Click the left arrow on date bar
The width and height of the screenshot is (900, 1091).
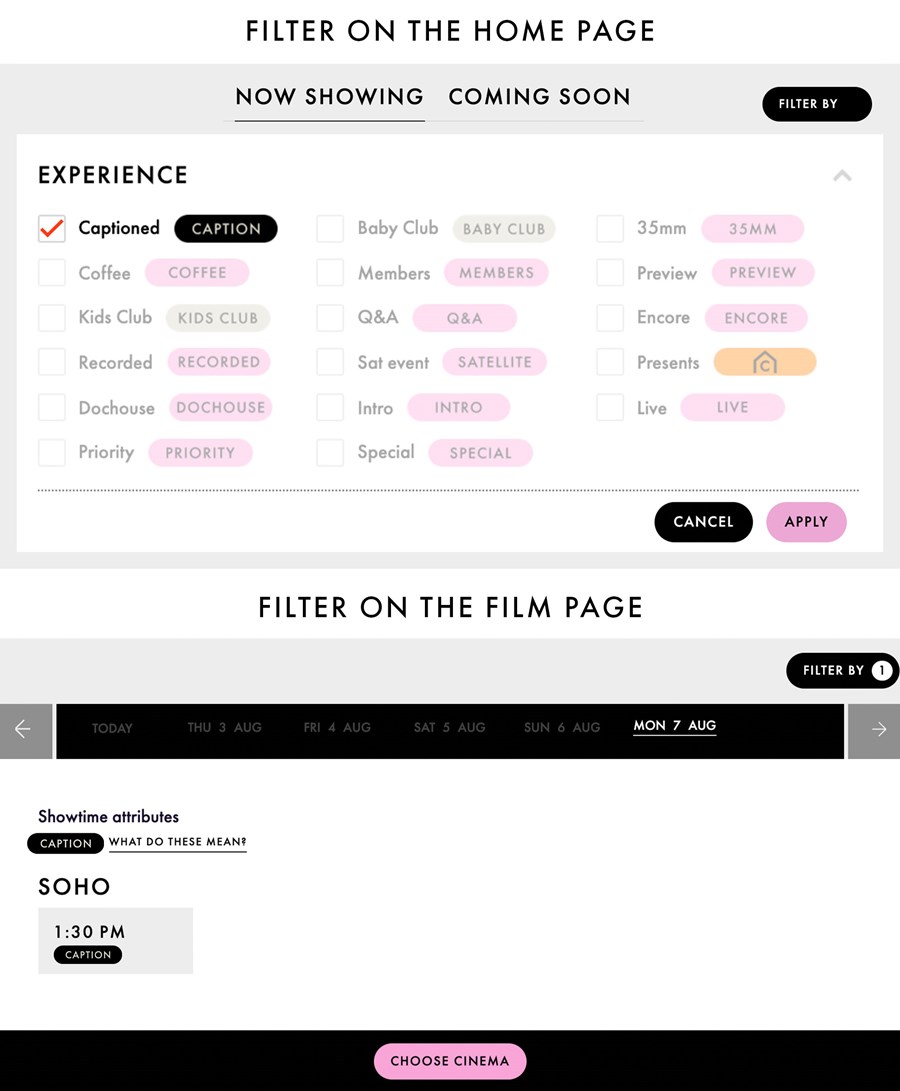[x=26, y=731]
